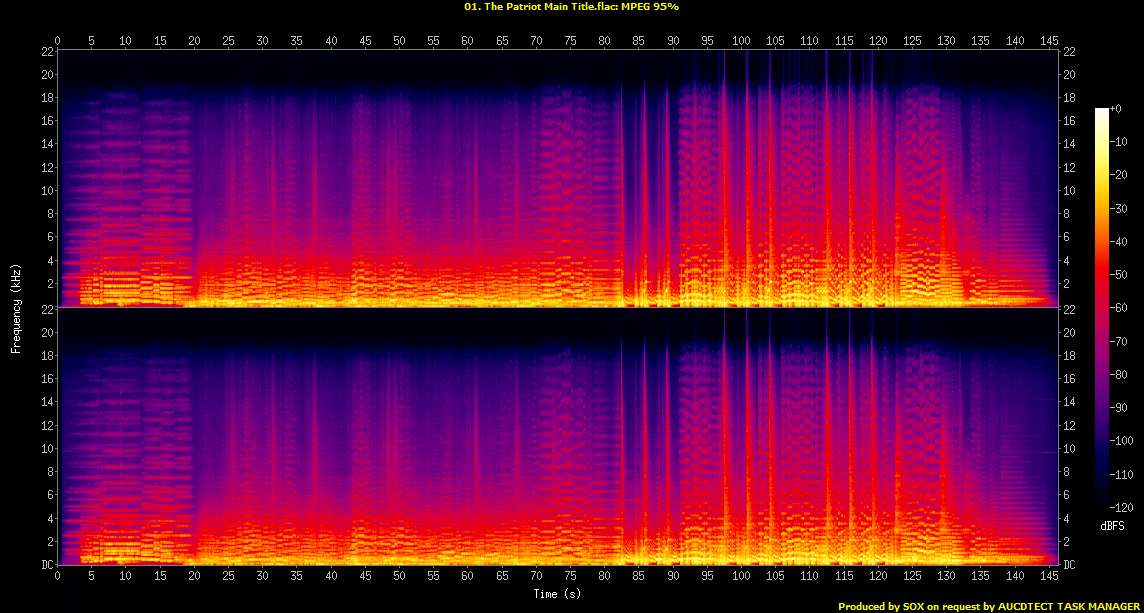Viewport: 1144px width, 613px height.
Task: Click the "MPEG 95%" detection result in the title
Action: (650, 7)
